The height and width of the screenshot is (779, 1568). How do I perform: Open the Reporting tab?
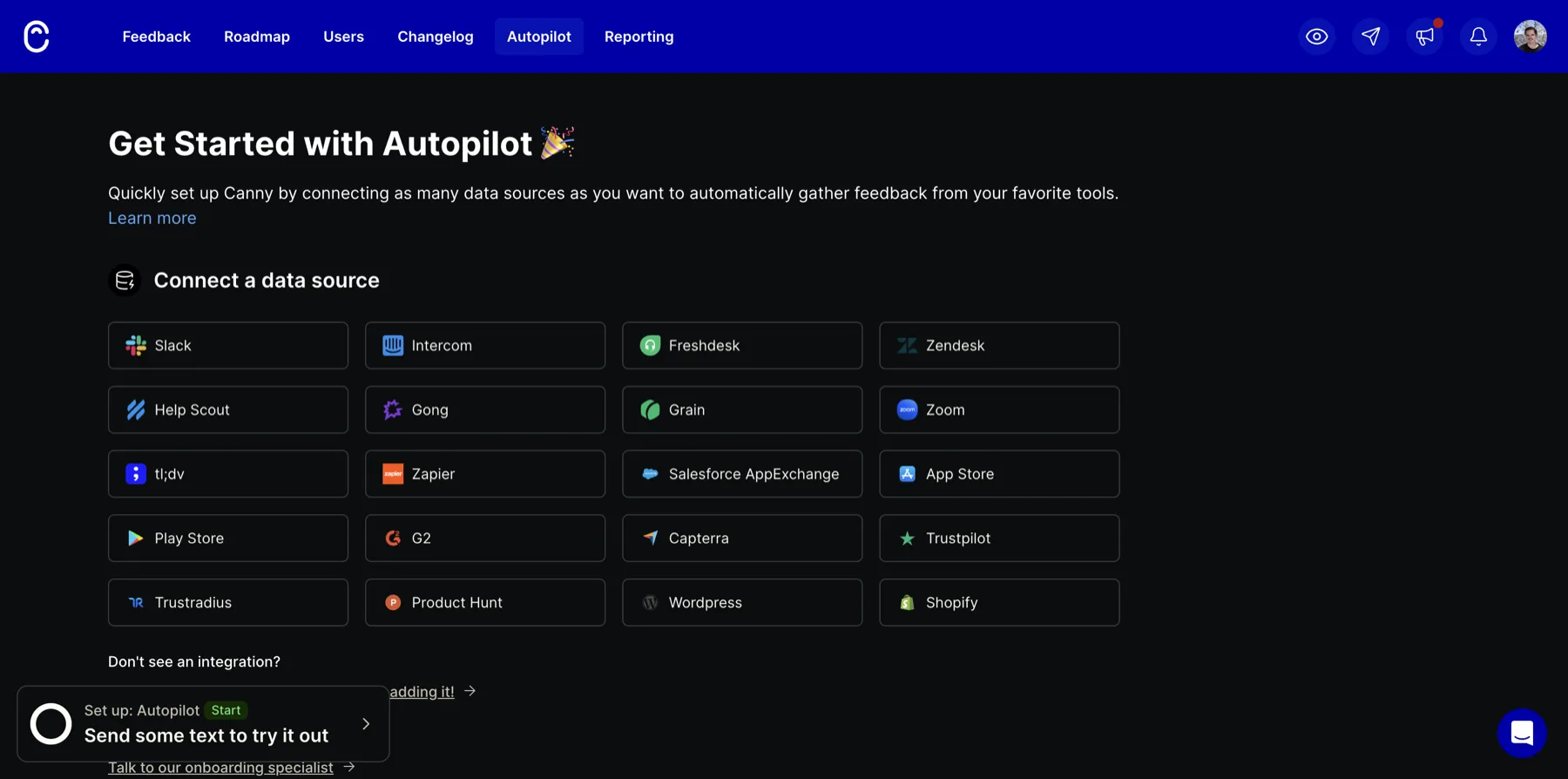pyautogui.click(x=639, y=37)
